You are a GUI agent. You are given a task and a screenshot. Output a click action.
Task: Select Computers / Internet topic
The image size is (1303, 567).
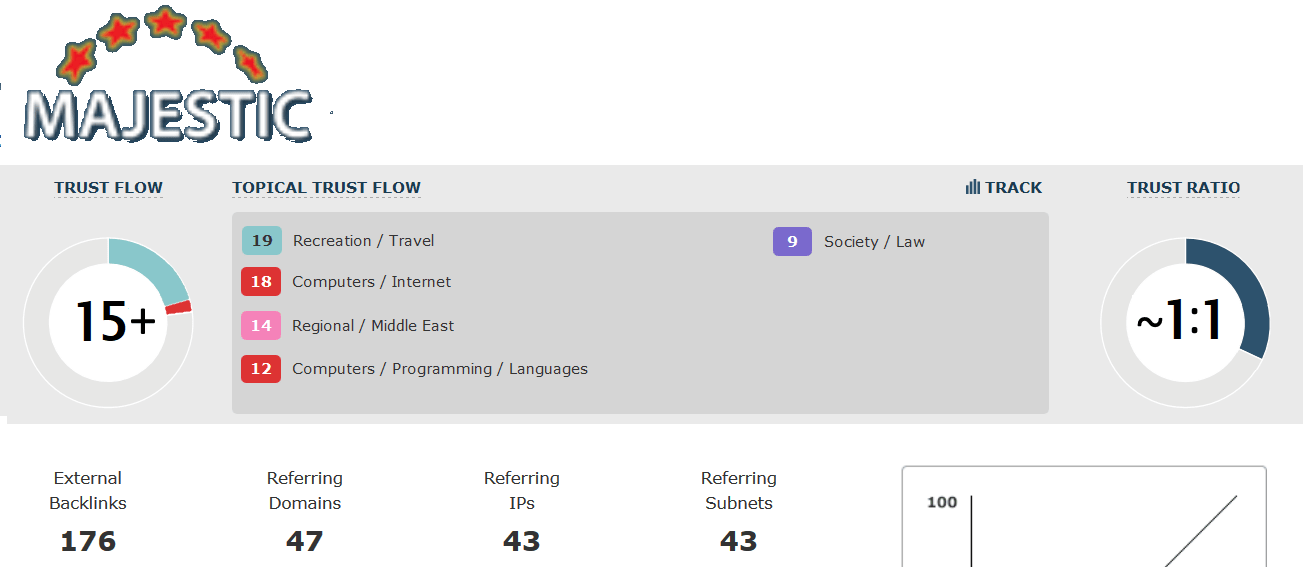371,282
